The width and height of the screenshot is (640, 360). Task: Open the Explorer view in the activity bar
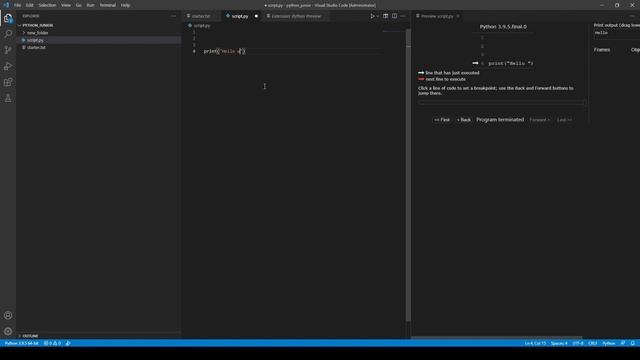tap(8, 18)
